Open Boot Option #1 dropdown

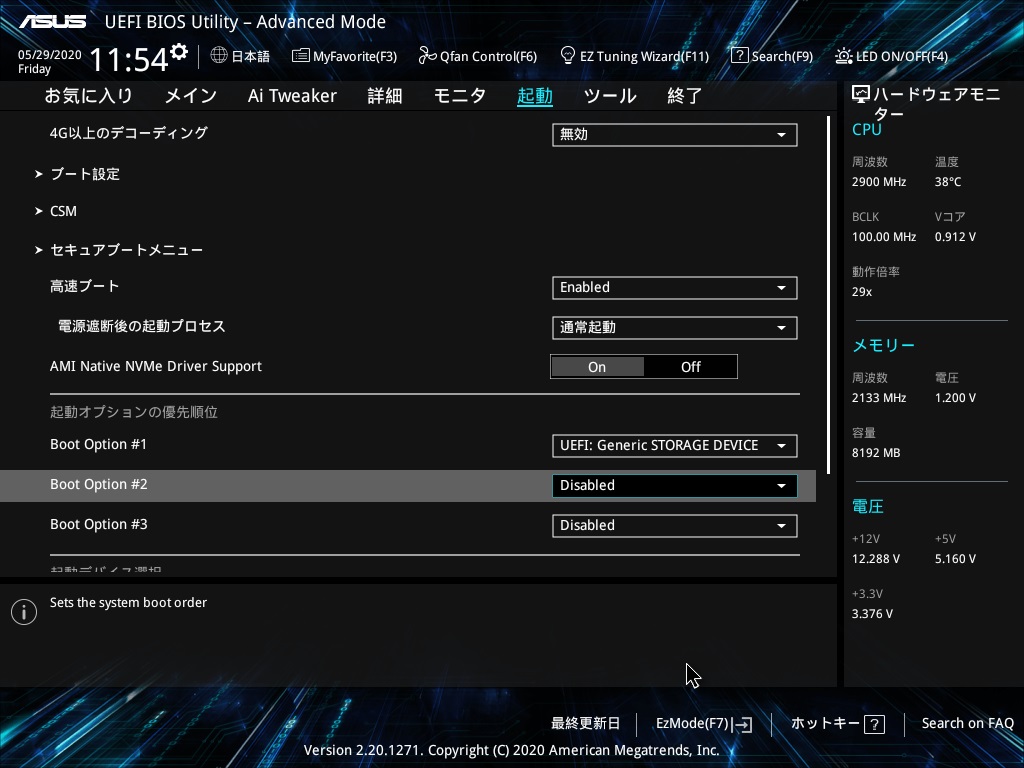tap(675, 446)
